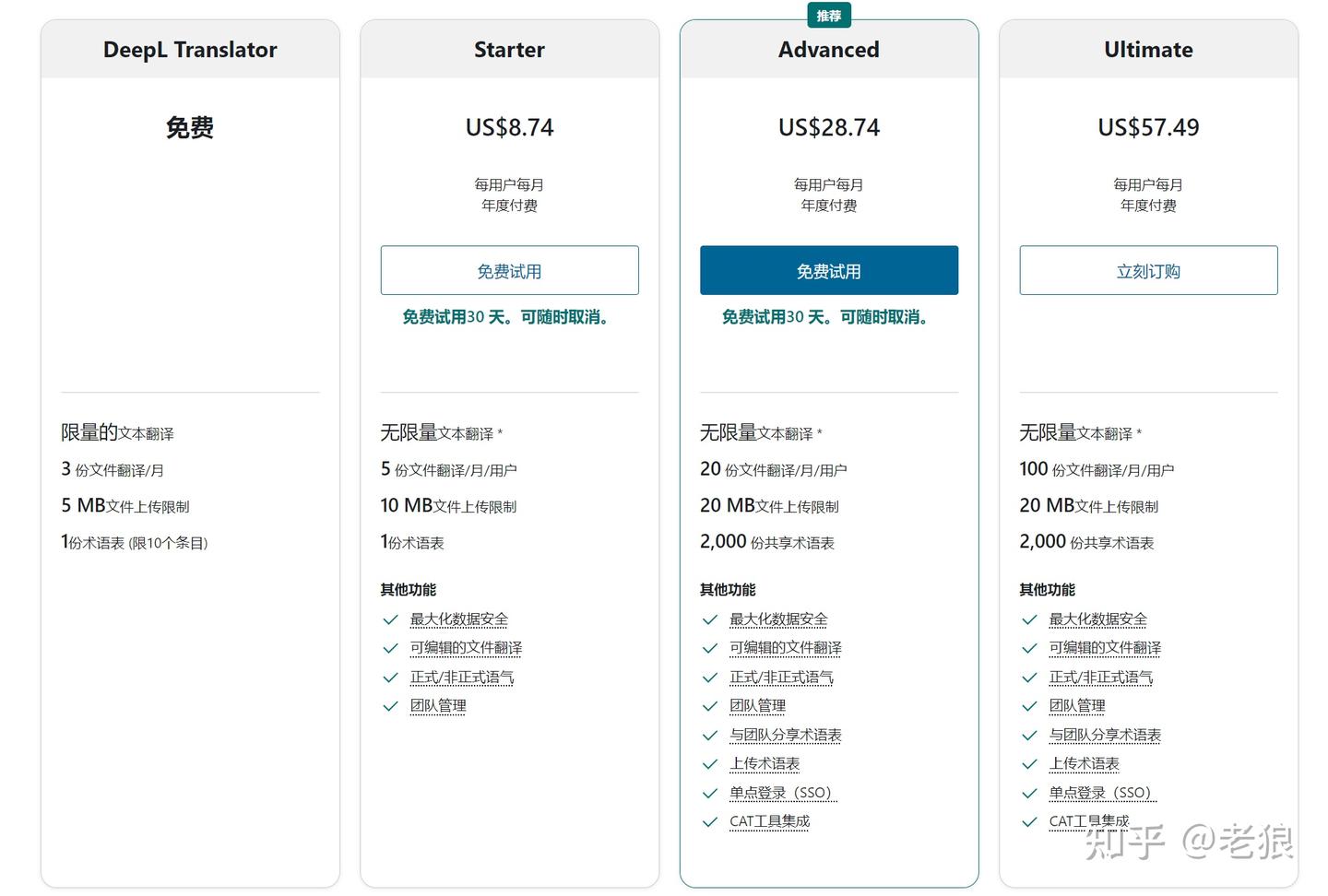Click 限量的文本翻译 in the free plan
Viewport: 1328px width, 896px height.
point(117,432)
